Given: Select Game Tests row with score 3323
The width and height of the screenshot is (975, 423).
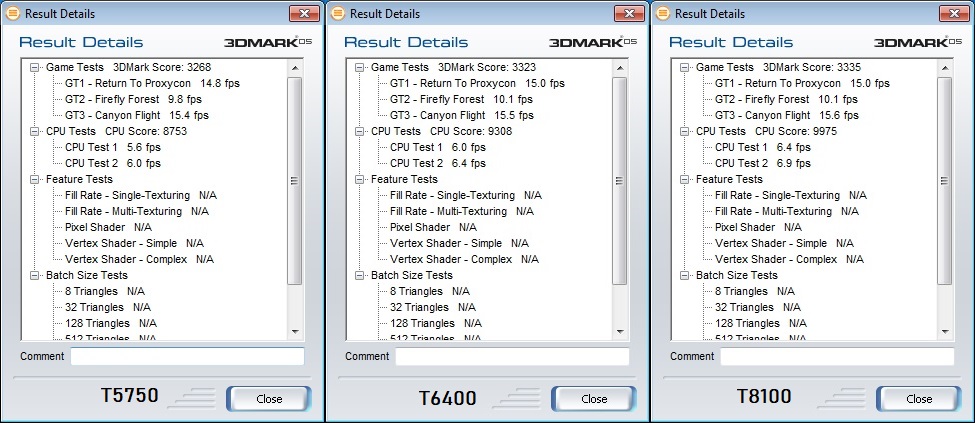Looking at the screenshot, I should pyautogui.click(x=454, y=67).
